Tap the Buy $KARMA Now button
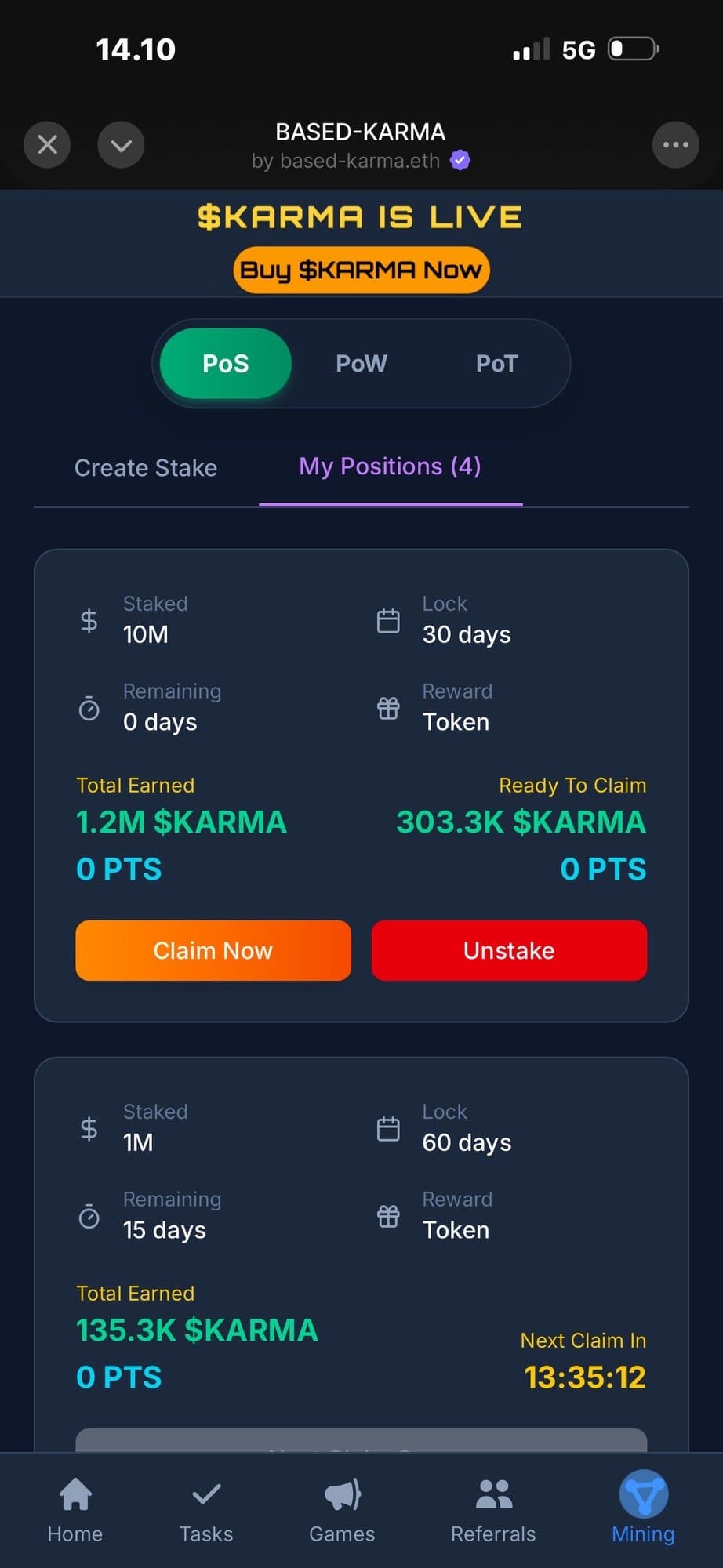Viewport: 723px width, 1568px height. click(361, 270)
